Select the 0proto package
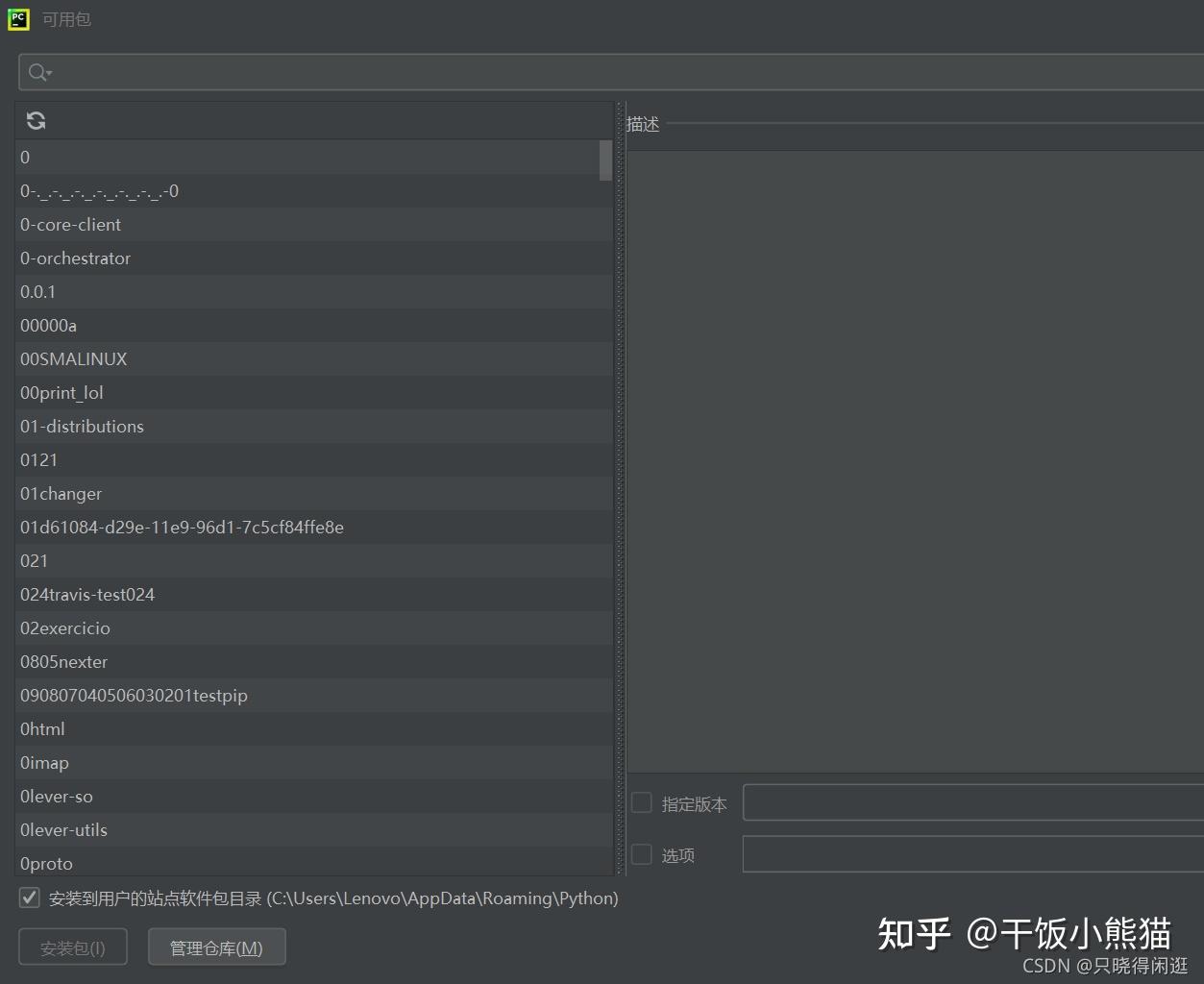Viewport: 1204px width, 984px height. (x=46, y=863)
